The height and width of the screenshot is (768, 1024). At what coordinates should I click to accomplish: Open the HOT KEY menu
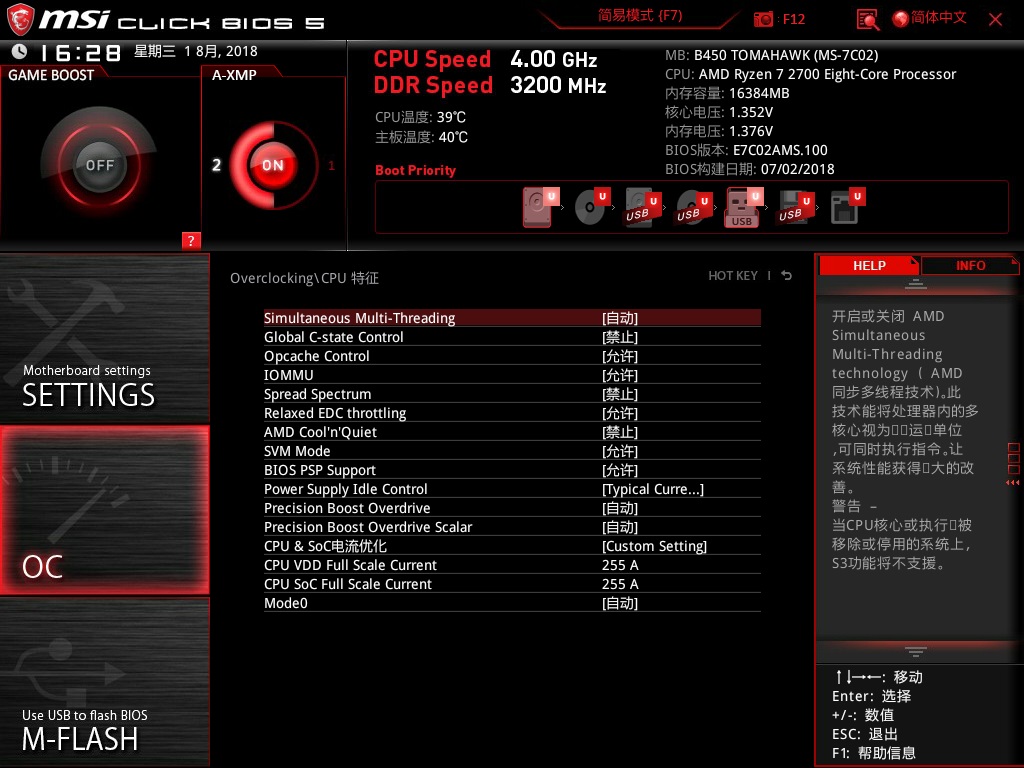tap(733, 276)
